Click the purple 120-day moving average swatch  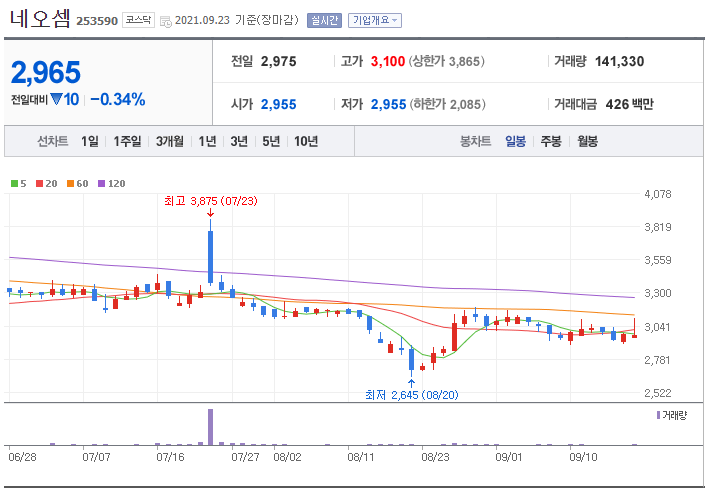[x=102, y=184]
